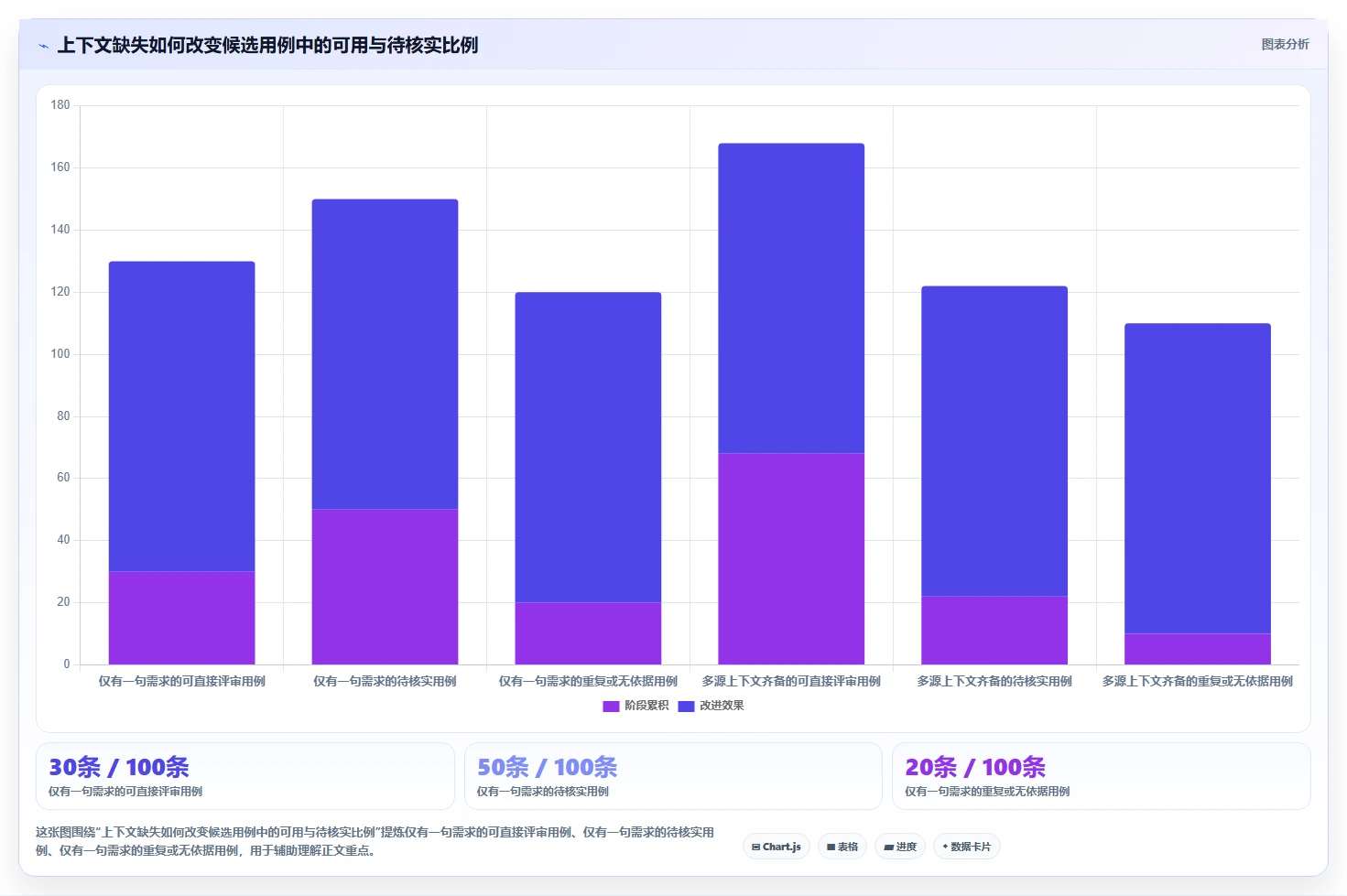The image size is (1347, 896).
Task: Click blue segment of 多源上下文齐备的可直接评审用例 bar
Action: pyautogui.click(x=791, y=298)
